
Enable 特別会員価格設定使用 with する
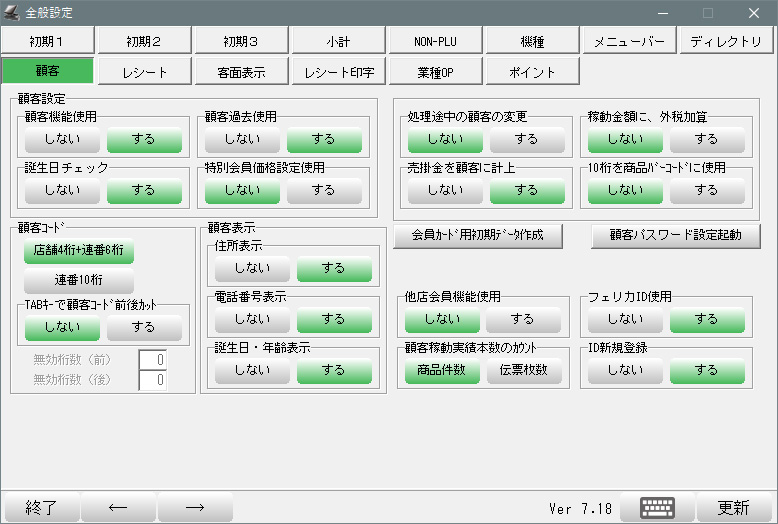[324, 189]
